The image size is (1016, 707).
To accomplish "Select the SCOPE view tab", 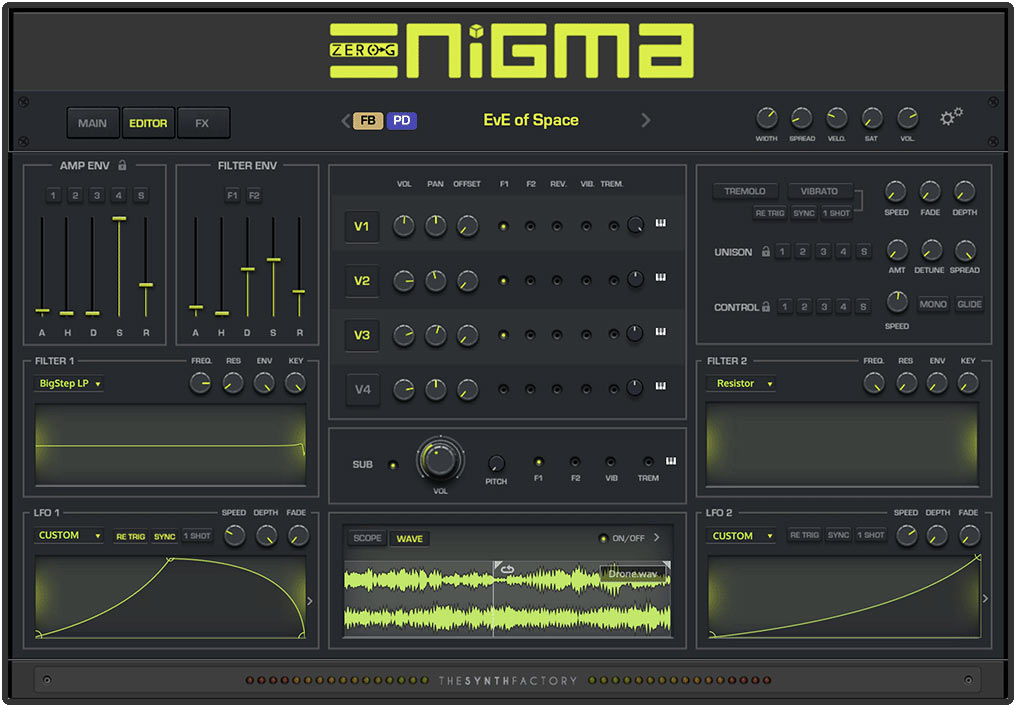I will (x=367, y=538).
